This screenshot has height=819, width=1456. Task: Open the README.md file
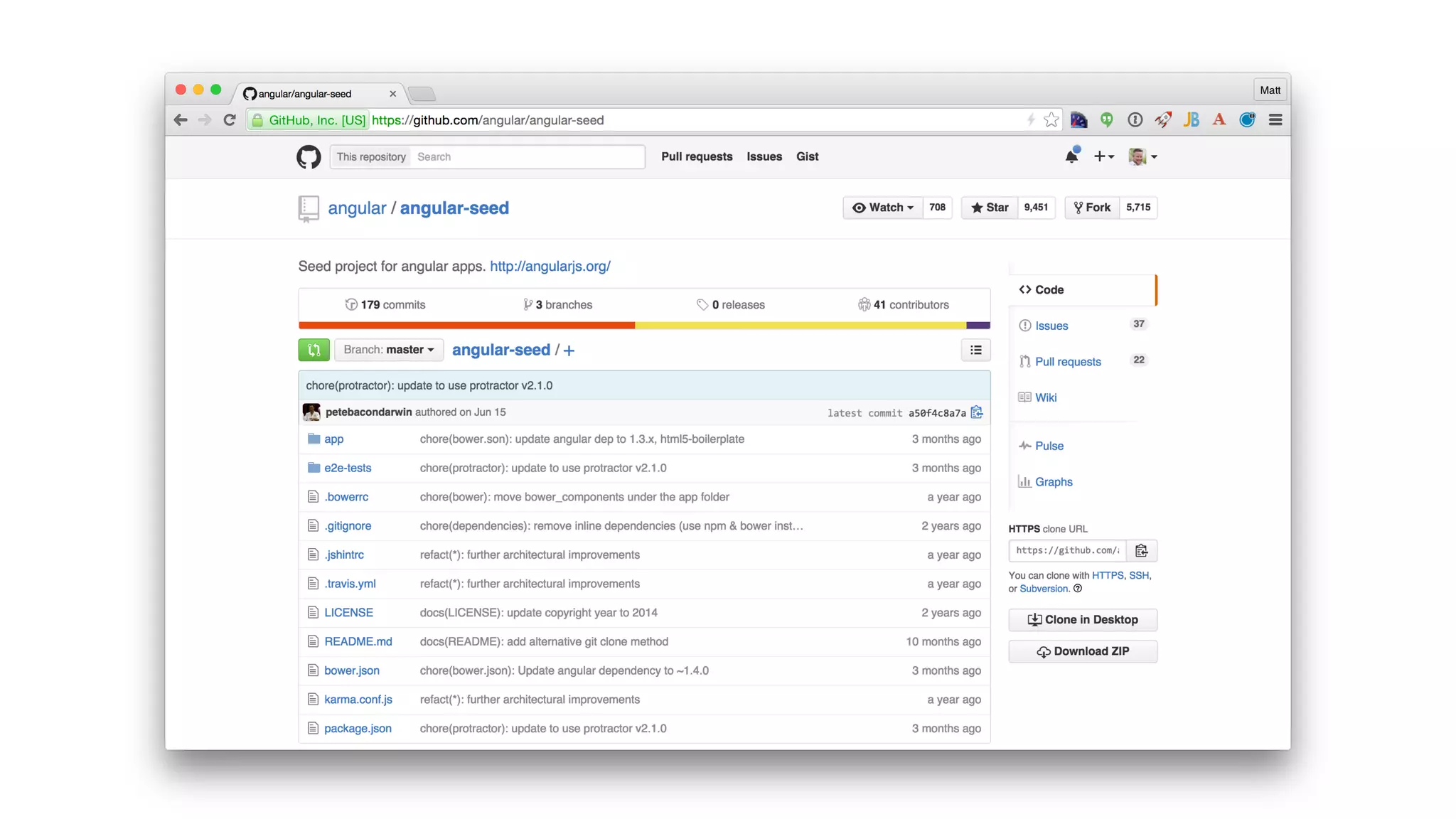(358, 642)
